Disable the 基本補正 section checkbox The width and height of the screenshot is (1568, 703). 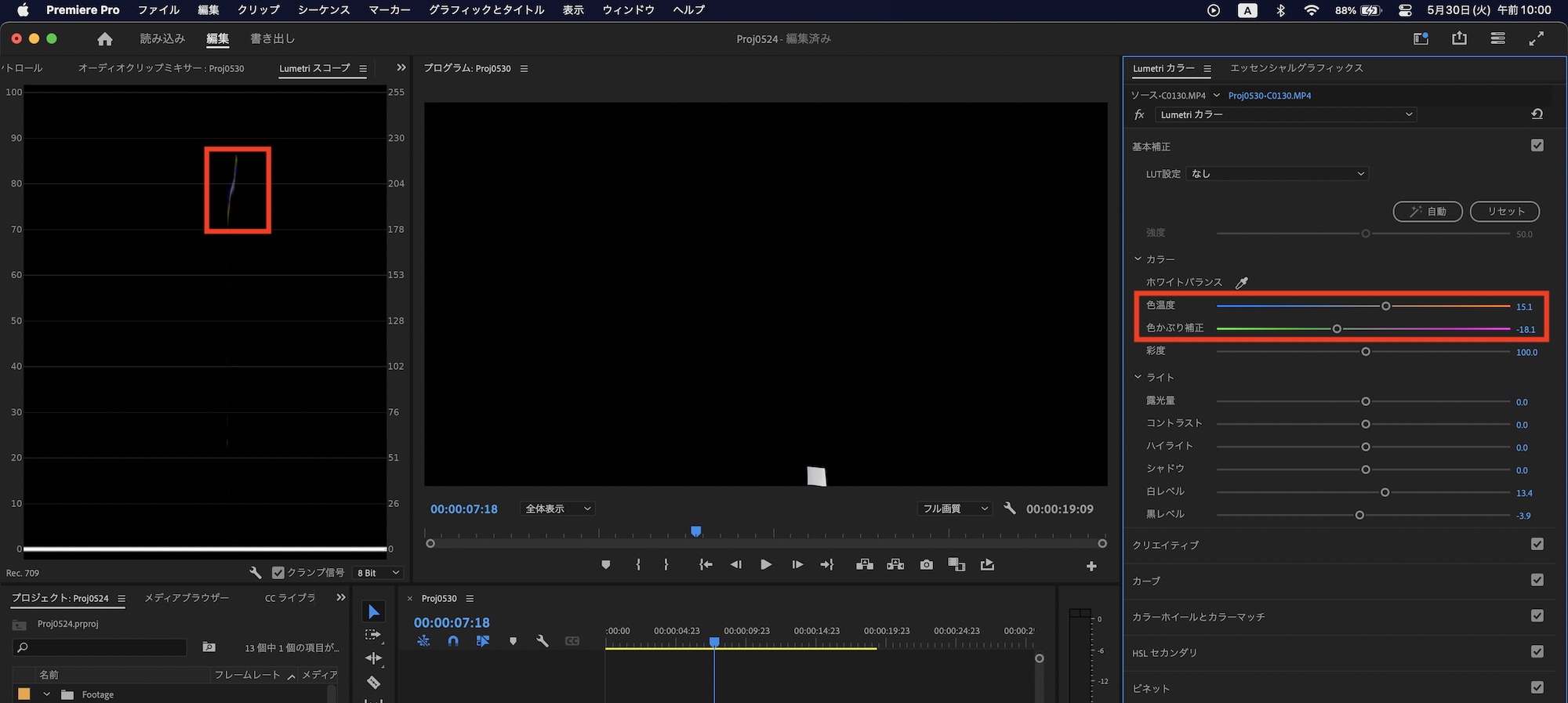pyautogui.click(x=1537, y=146)
